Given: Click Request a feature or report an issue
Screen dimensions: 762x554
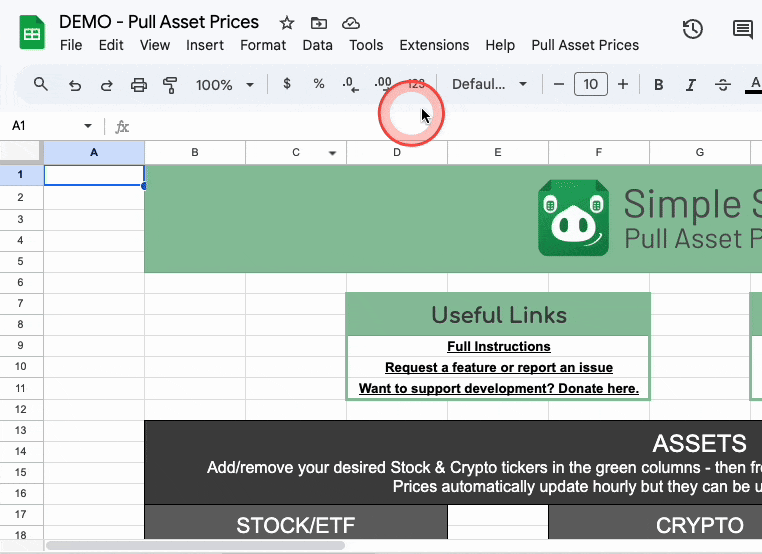Looking at the screenshot, I should tap(499, 367).
